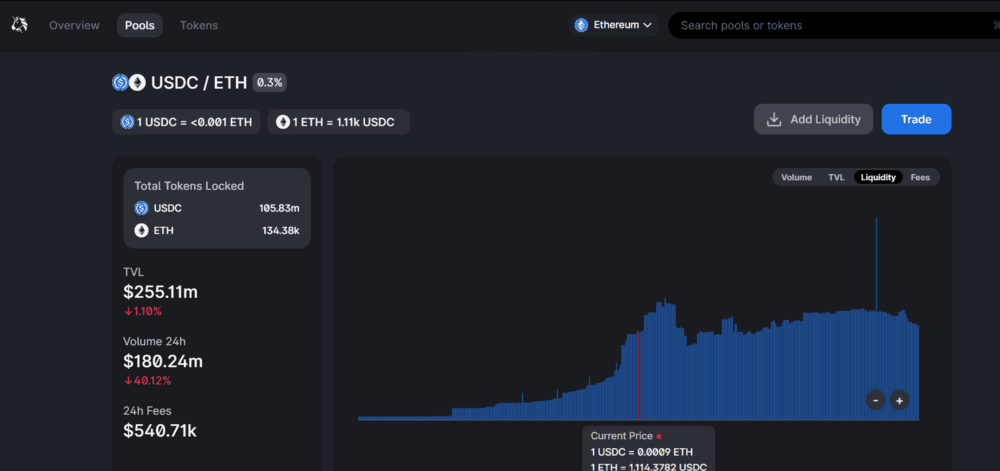Click the Volume 24h value $180.24m
1000x471 pixels.
tap(163, 361)
